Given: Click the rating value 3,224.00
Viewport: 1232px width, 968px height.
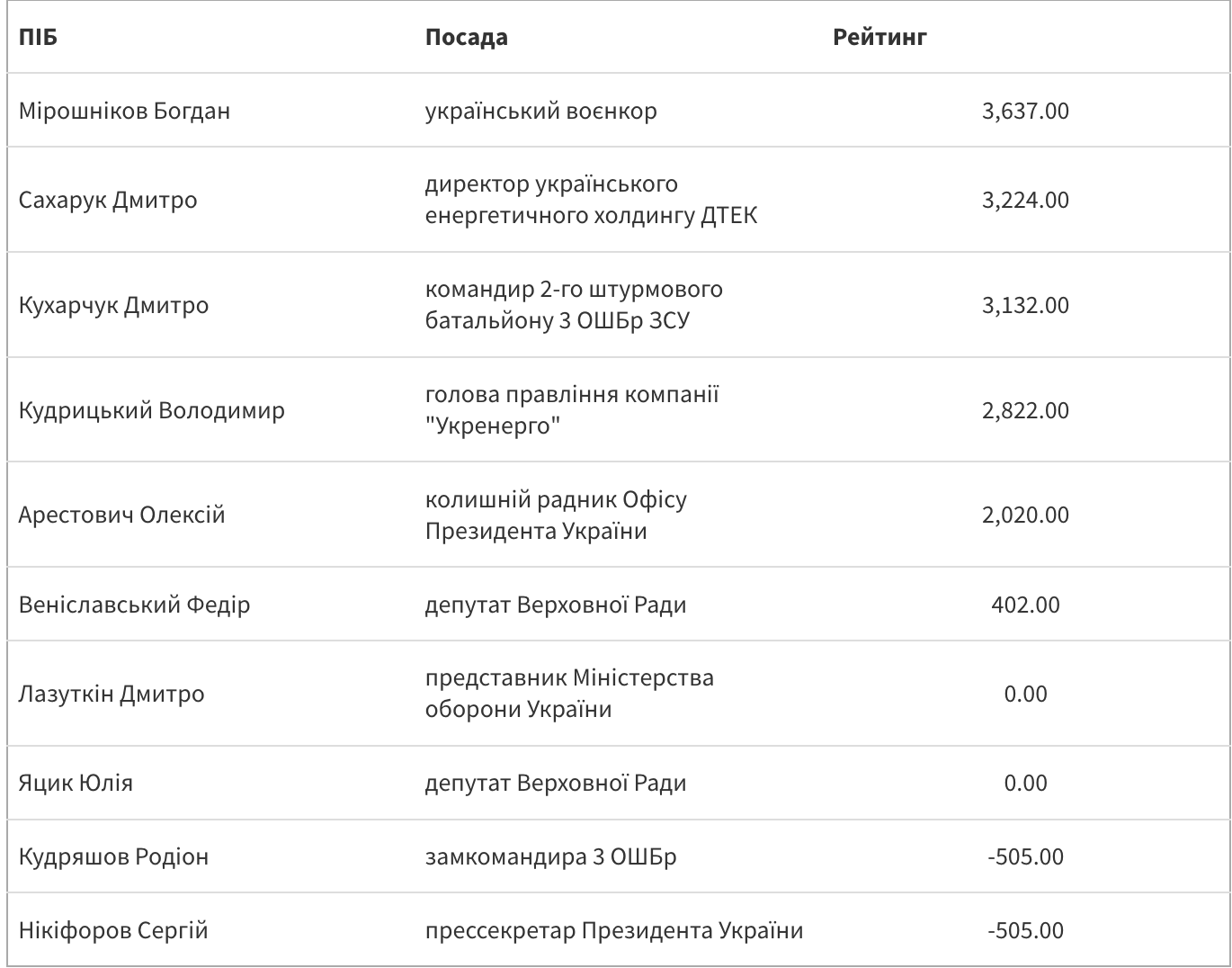Looking at the screenshot, I should (x=1025, y=200).
